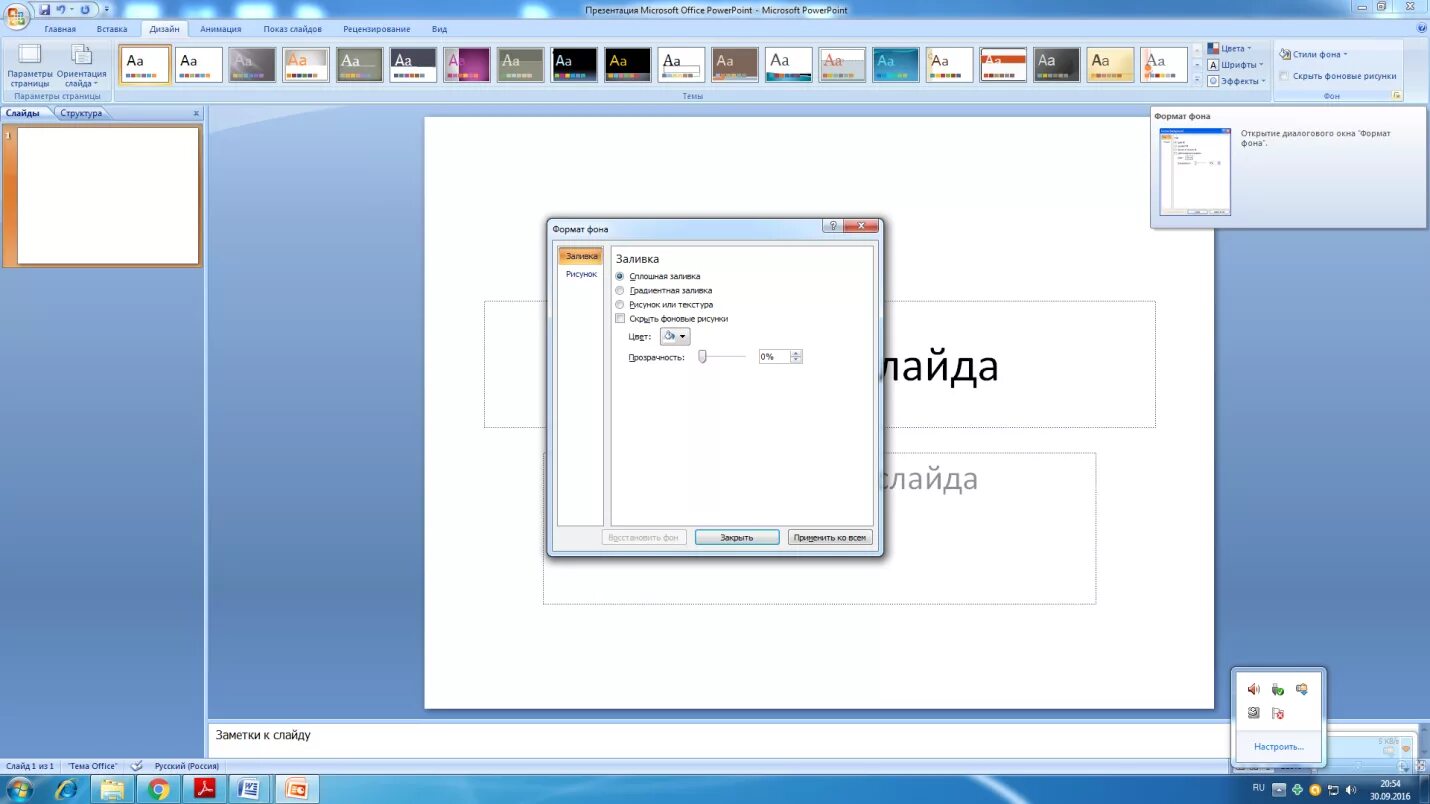Open the Background Styles (Стили фона) dropdown
The width and height of the screenshot is (1430, 804).
click(1313, 54)
